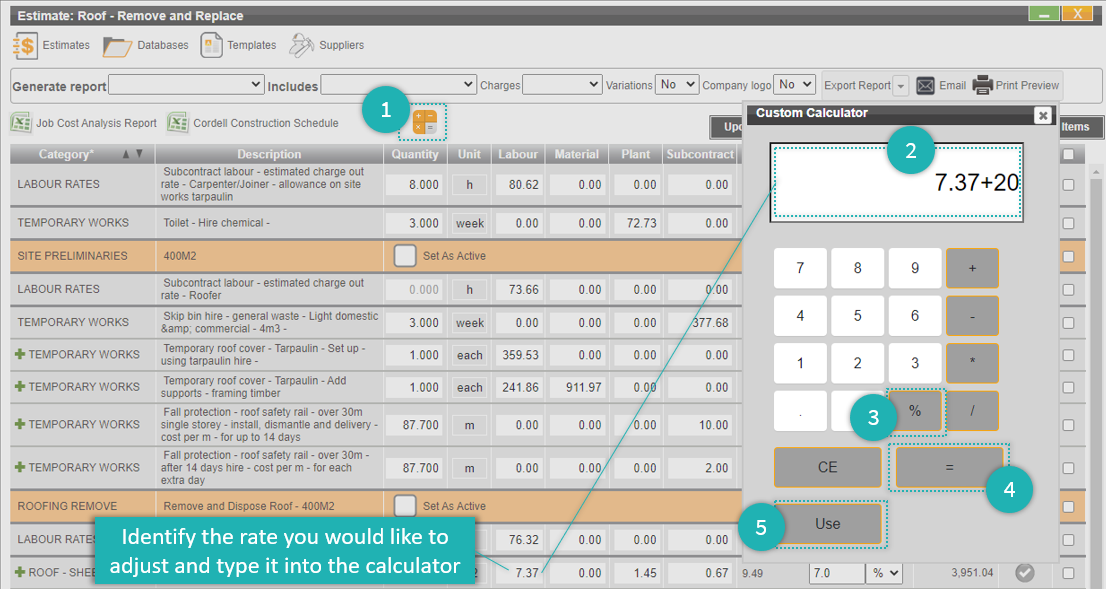Viewport: 1106px width, 589px height.
Task: Click the Material column header
Action: (x=576, y=154)
